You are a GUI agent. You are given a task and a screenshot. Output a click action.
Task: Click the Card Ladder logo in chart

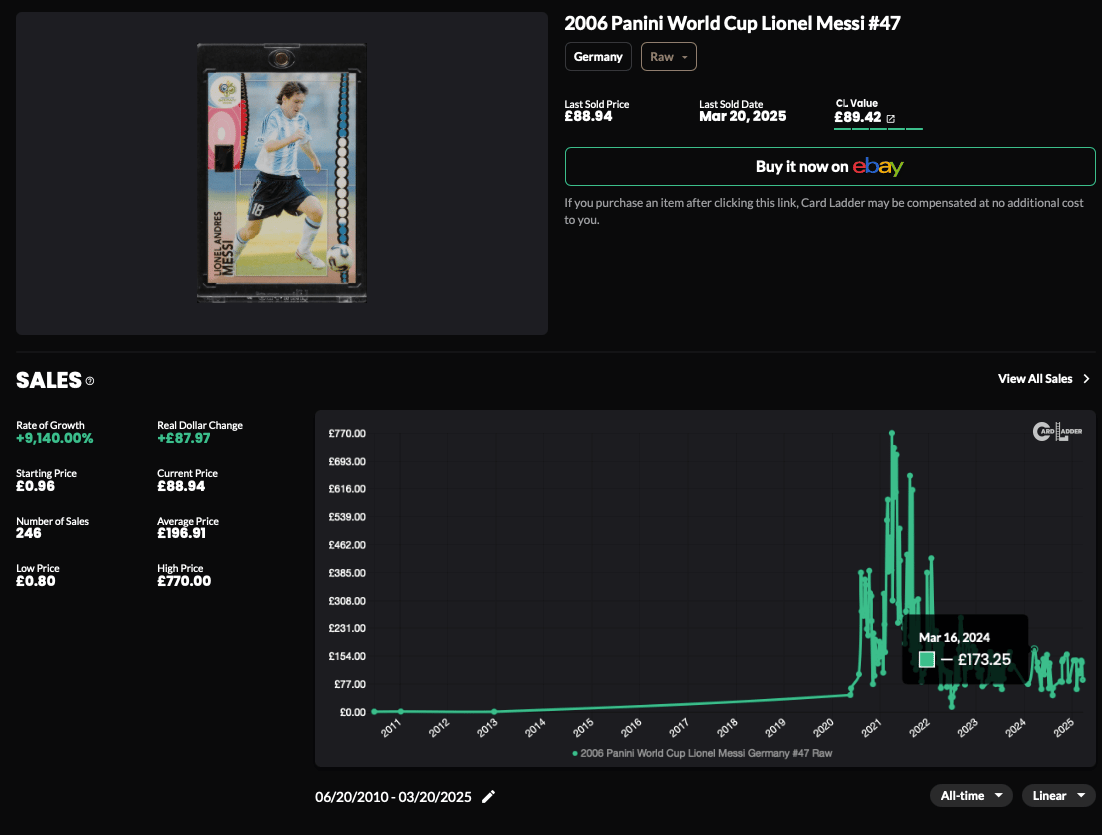[x=1057, y=432]
